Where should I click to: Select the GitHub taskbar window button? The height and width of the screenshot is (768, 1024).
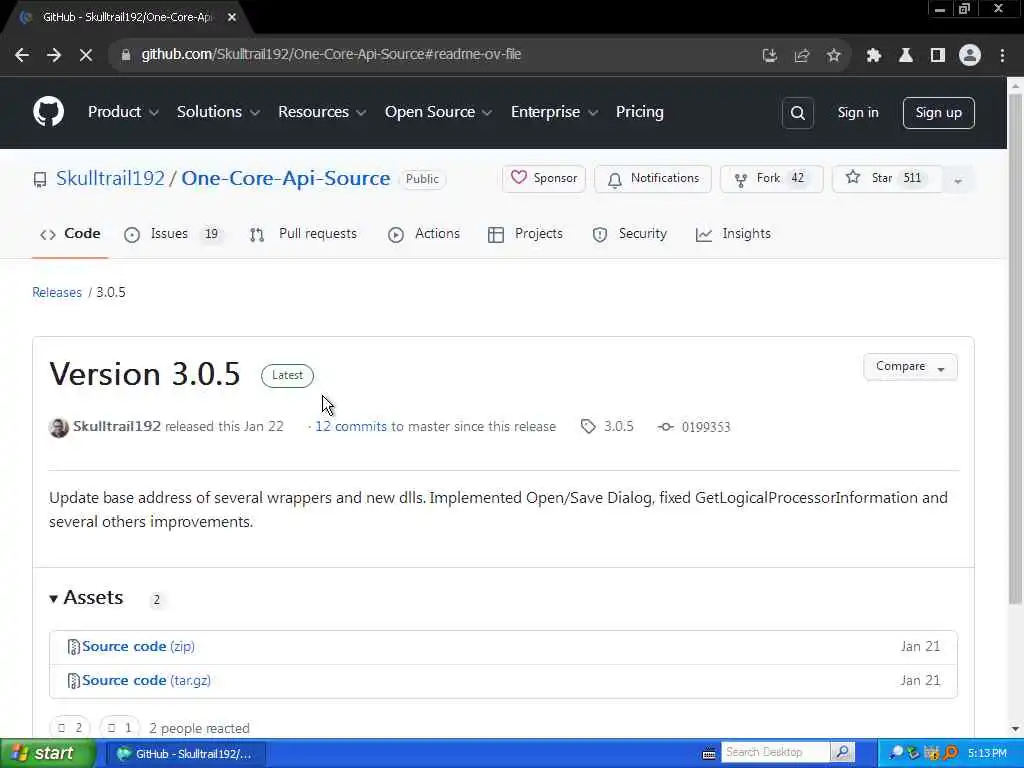[185, 754]
